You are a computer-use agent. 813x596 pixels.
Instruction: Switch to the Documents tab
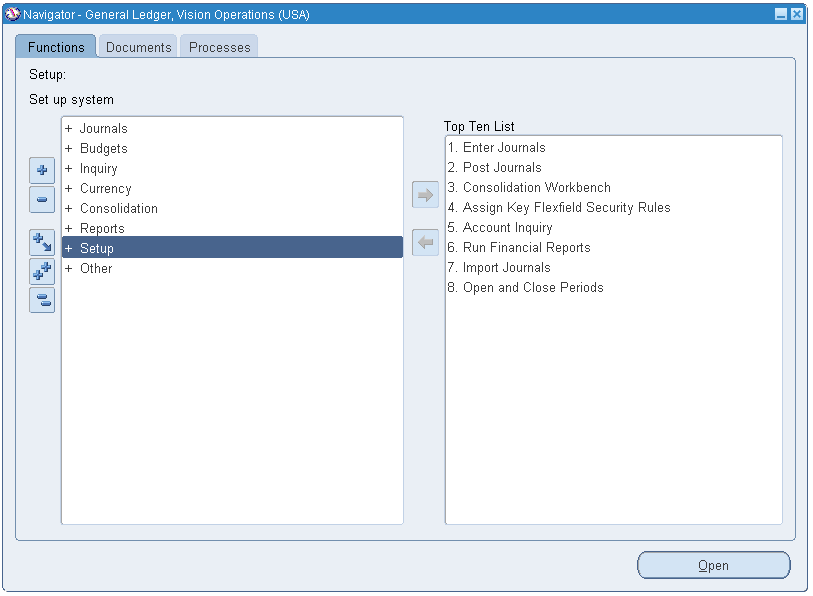(x=137, y=46)
